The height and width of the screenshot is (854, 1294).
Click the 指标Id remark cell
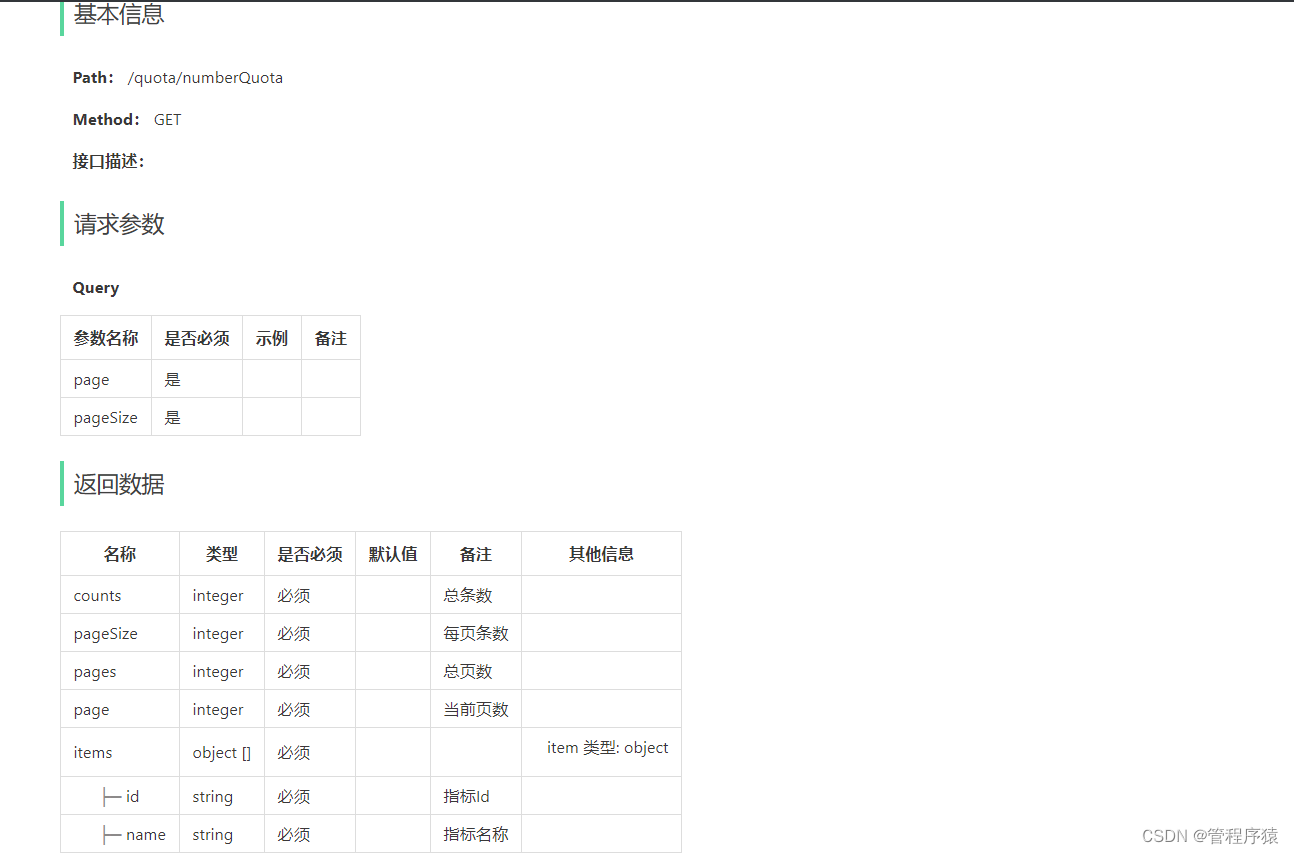[x=476, y=797]
